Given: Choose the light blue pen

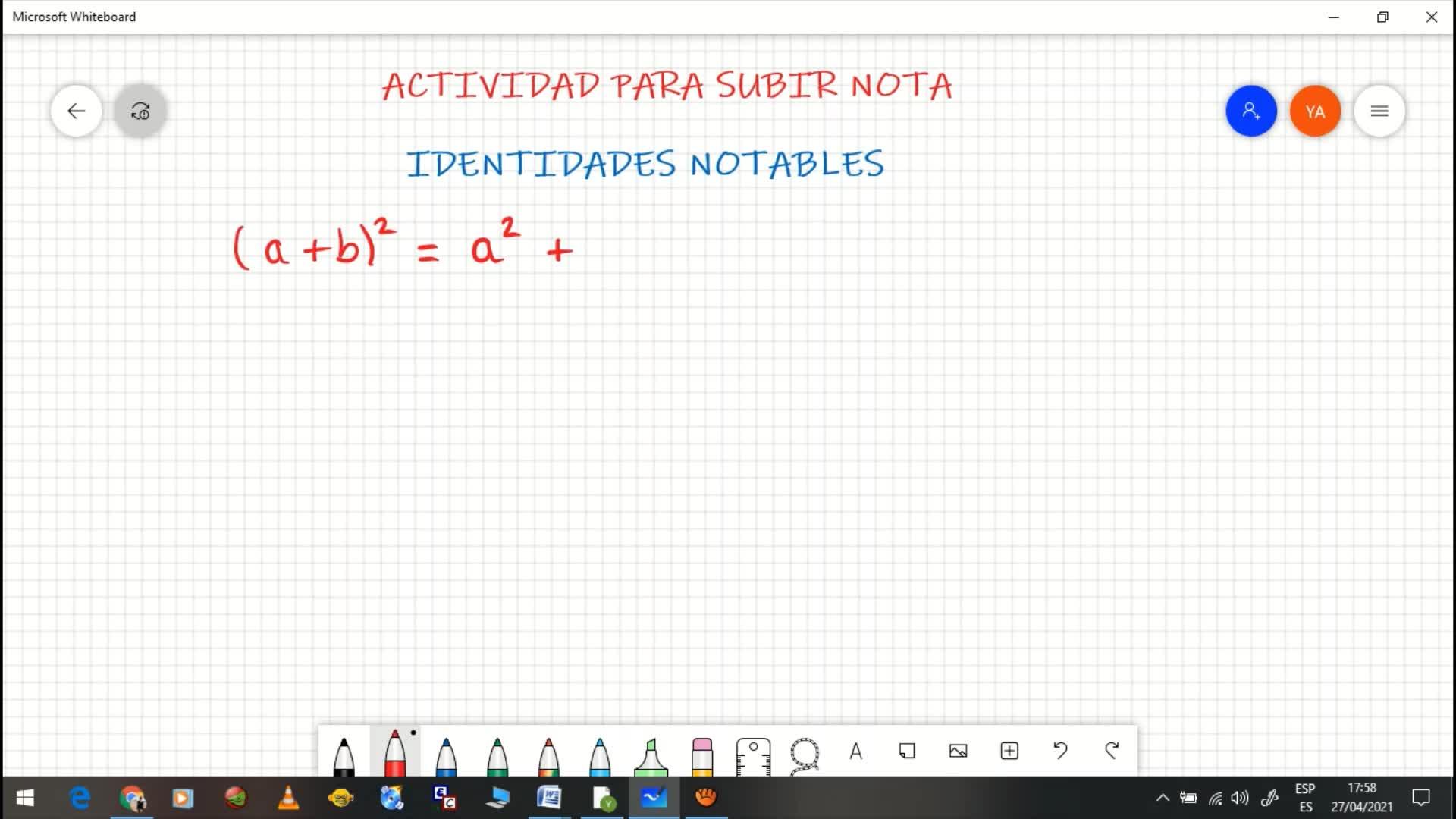Looking at the screenshot, I should 600,756.
